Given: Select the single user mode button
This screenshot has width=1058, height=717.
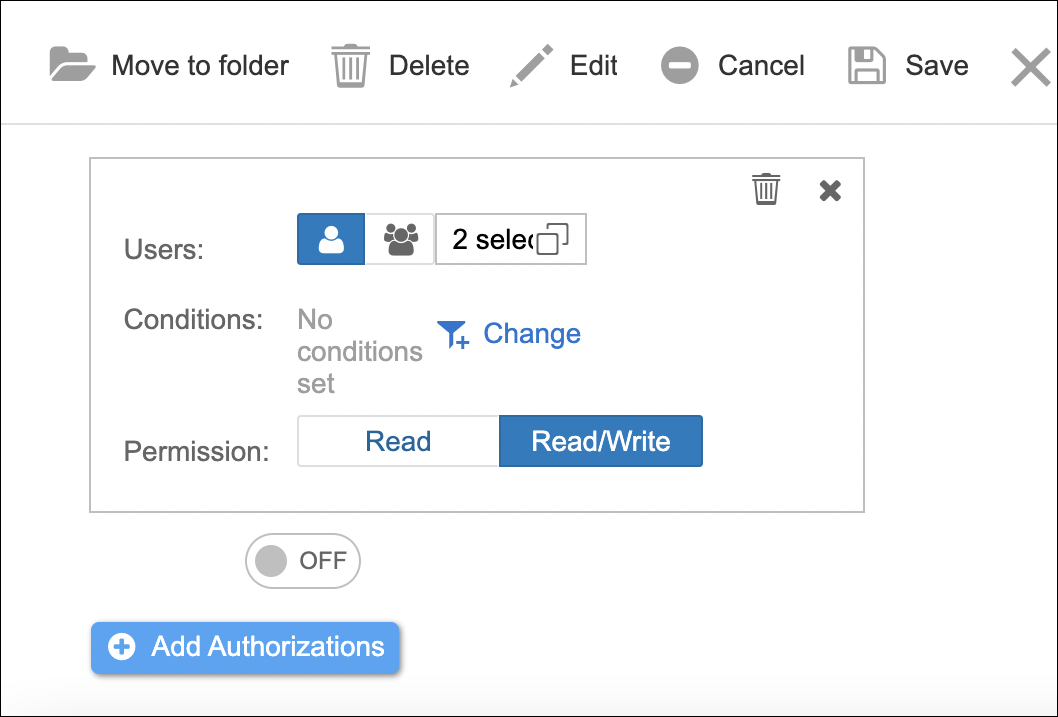Looking at the screenshot, I should 331,239.
